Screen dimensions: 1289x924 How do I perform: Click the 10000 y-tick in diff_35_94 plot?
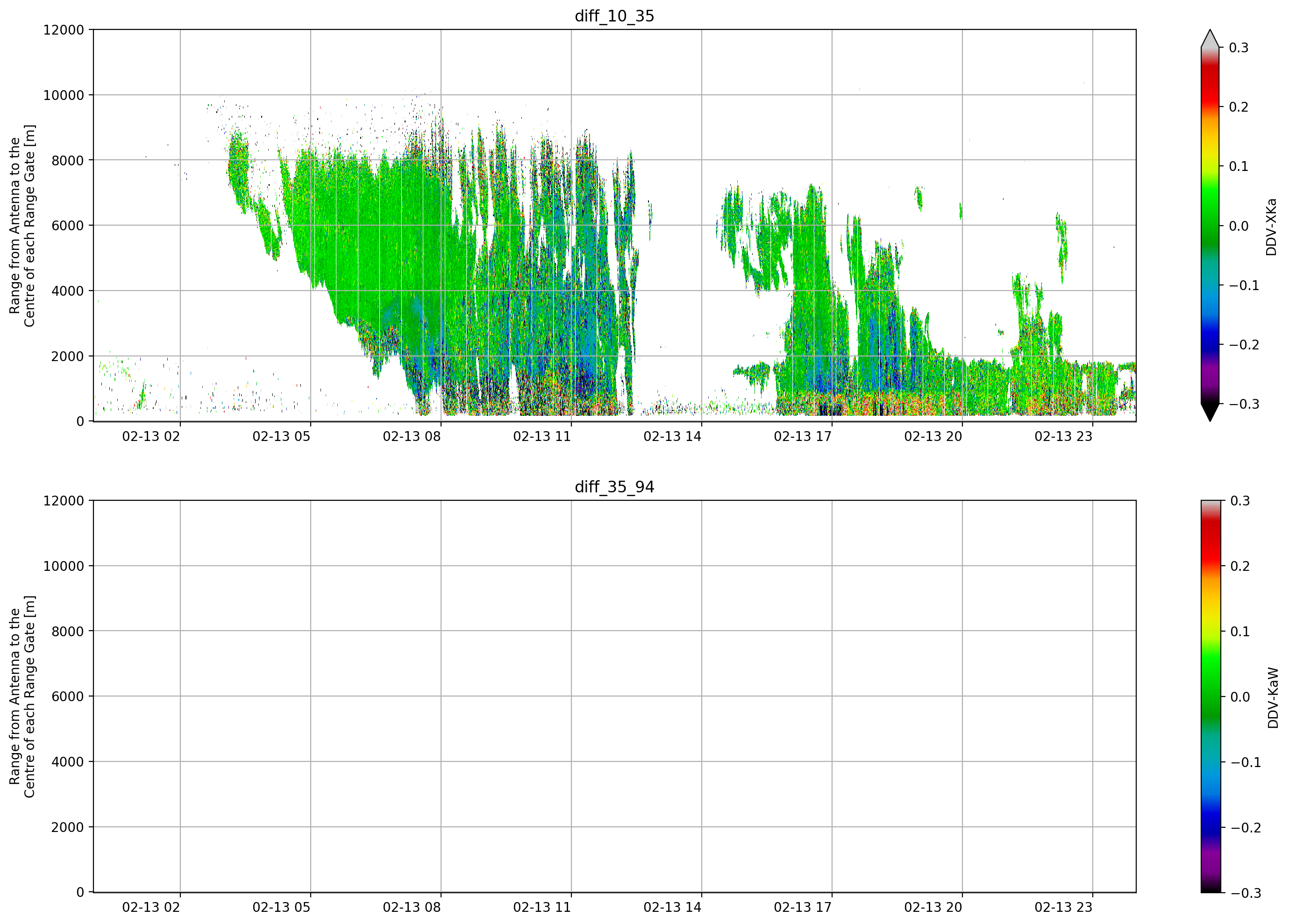64,566
